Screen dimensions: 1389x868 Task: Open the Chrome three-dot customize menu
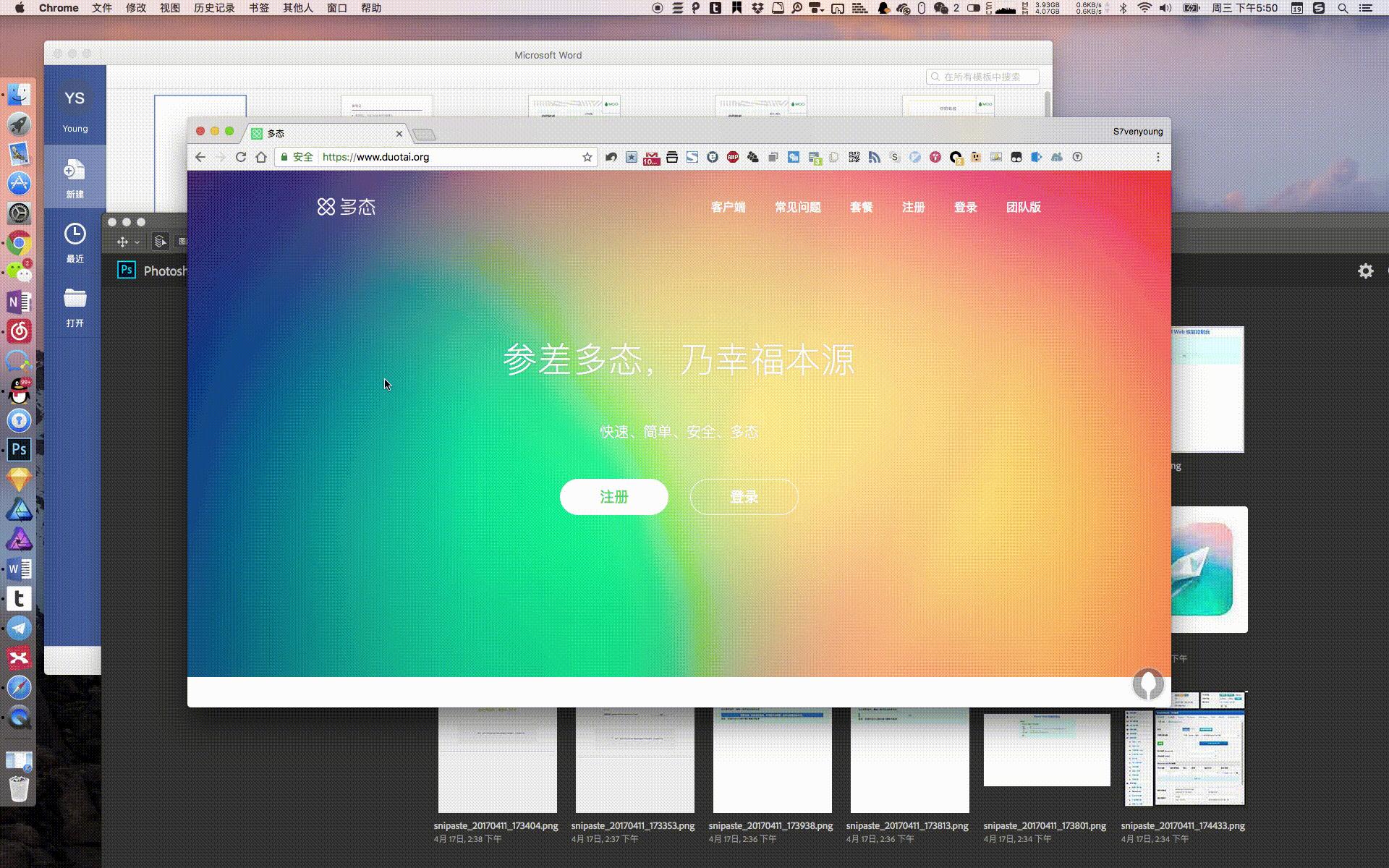point(1158,156)
